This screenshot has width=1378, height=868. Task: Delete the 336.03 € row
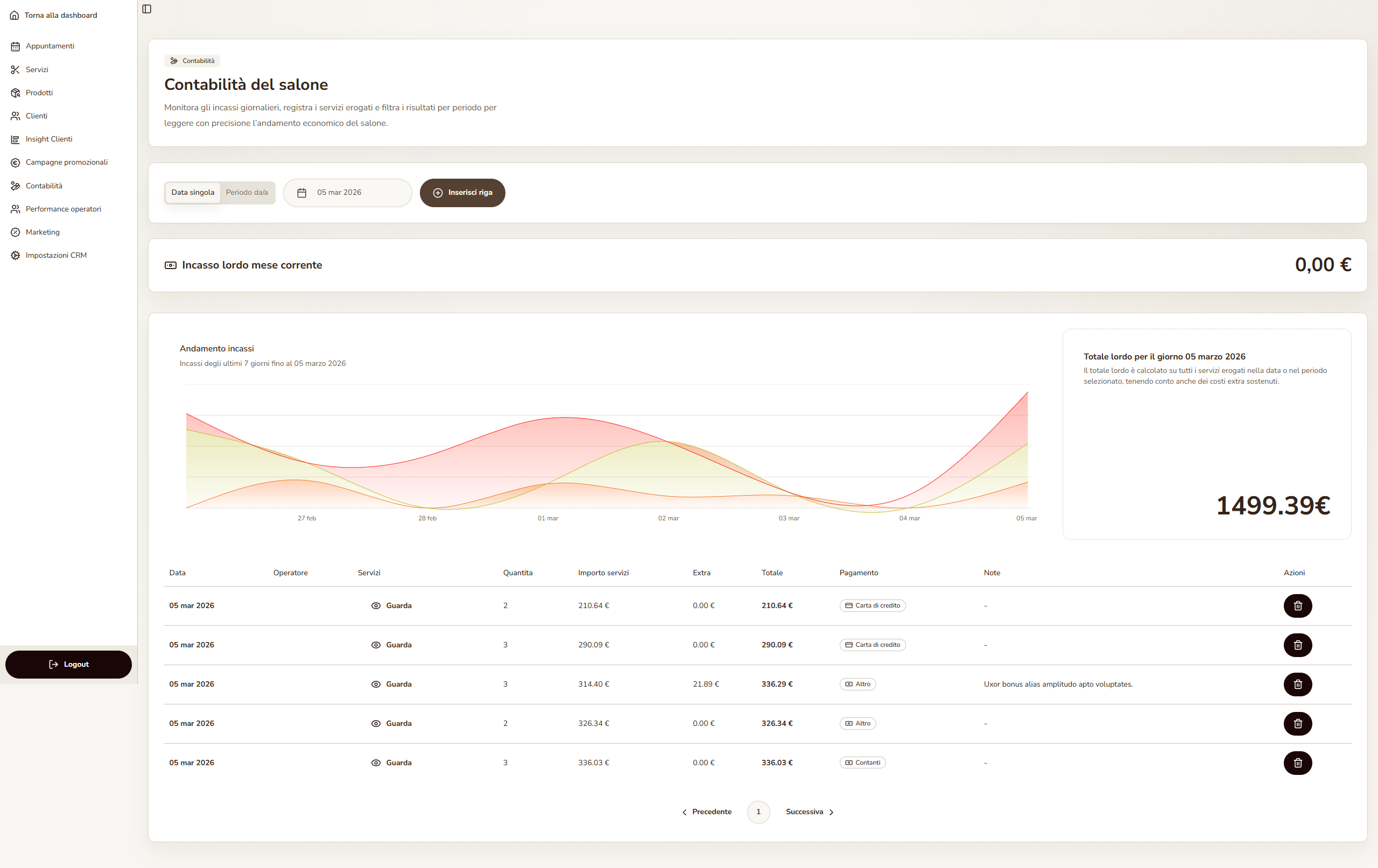(1297, 763)
